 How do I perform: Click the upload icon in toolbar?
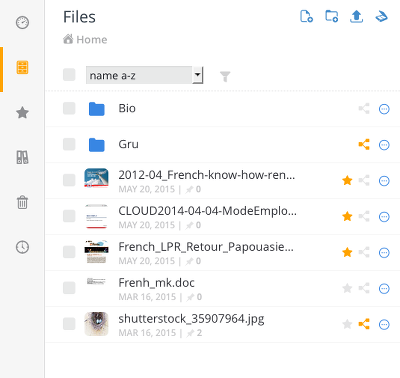coord(356,16)
